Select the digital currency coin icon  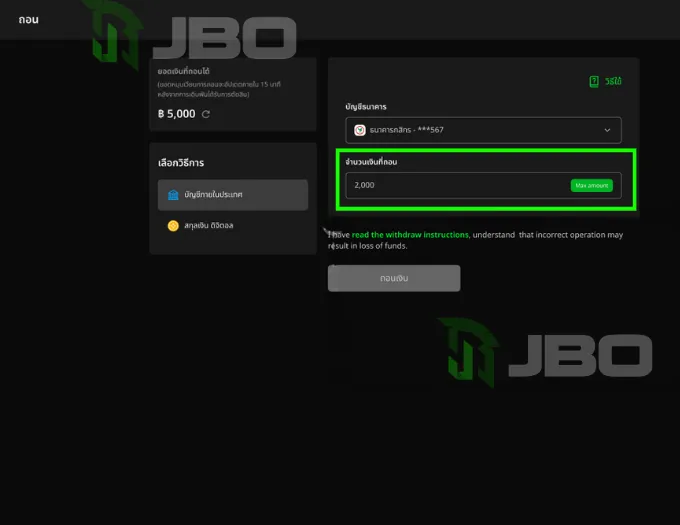(x=173, y=225)
